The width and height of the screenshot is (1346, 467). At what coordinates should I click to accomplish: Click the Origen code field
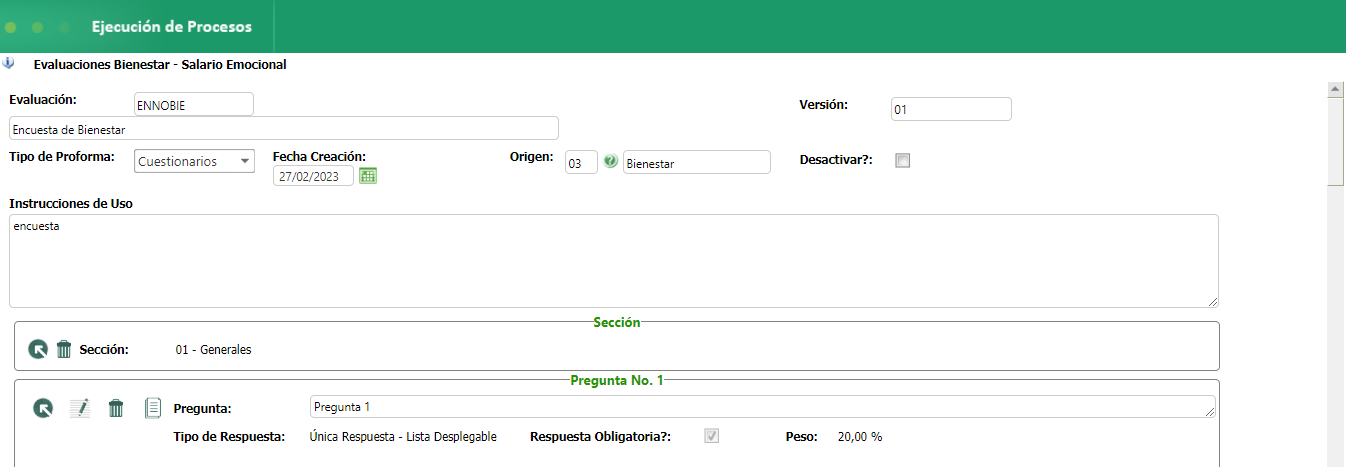click(581, 162)
